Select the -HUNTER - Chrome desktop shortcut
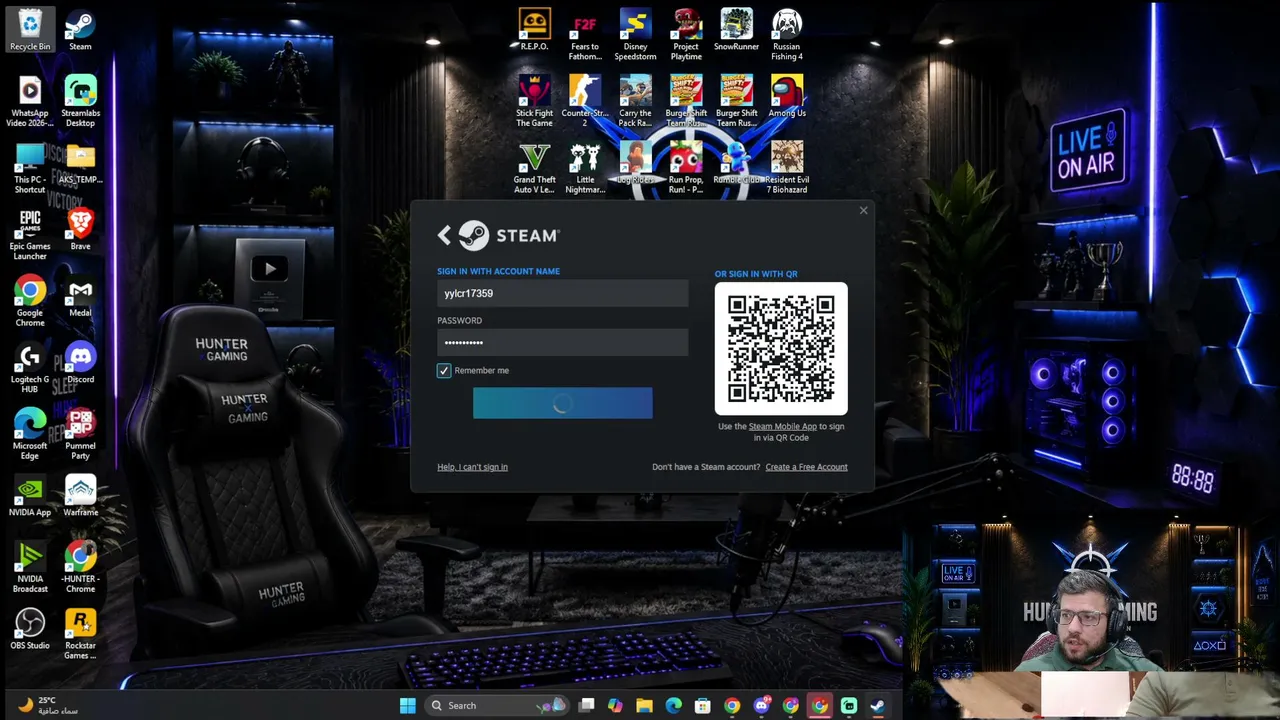1280x720 pixels. pos(80,567)
